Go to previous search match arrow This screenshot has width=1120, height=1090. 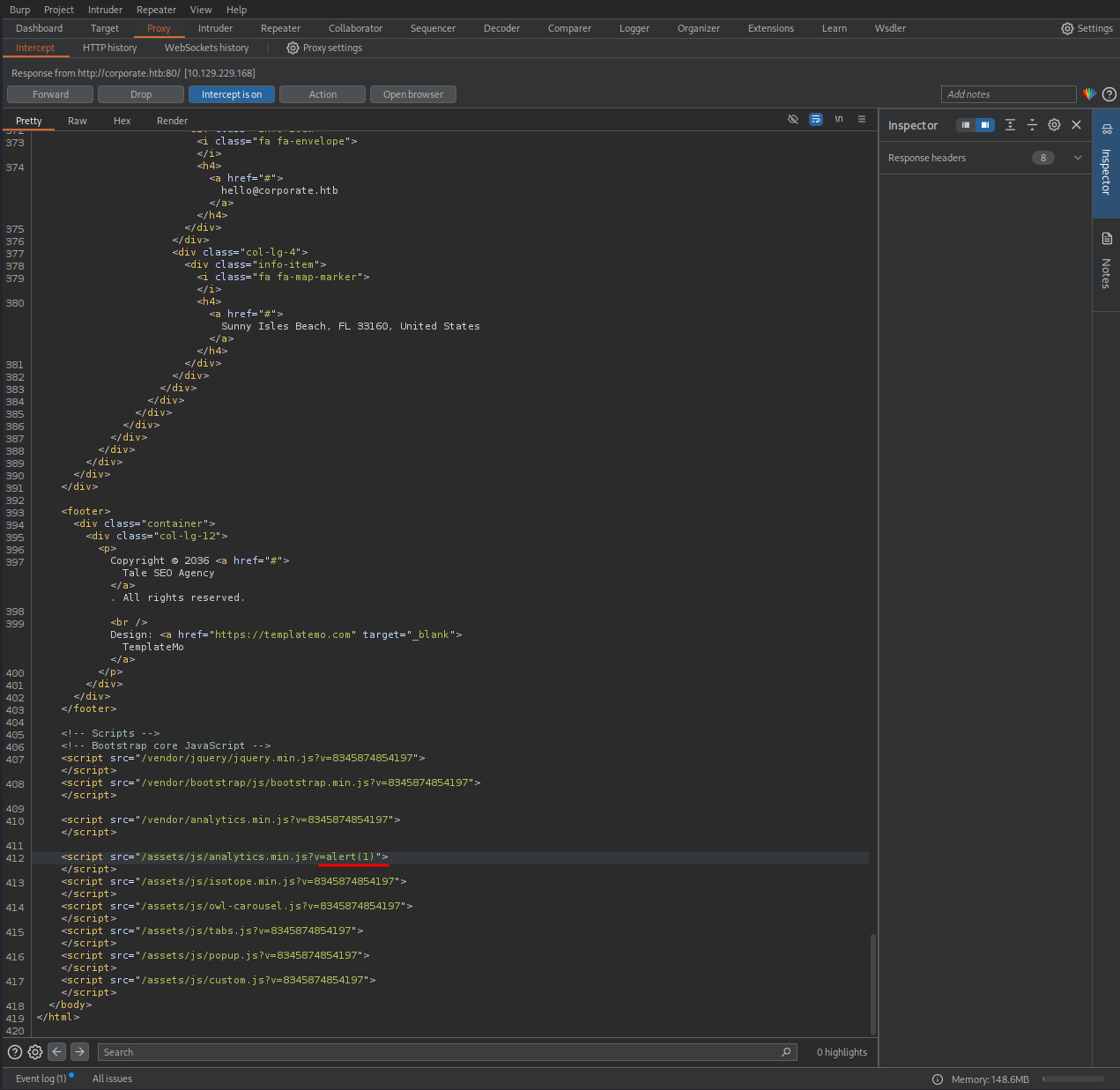pos(57,1051)
